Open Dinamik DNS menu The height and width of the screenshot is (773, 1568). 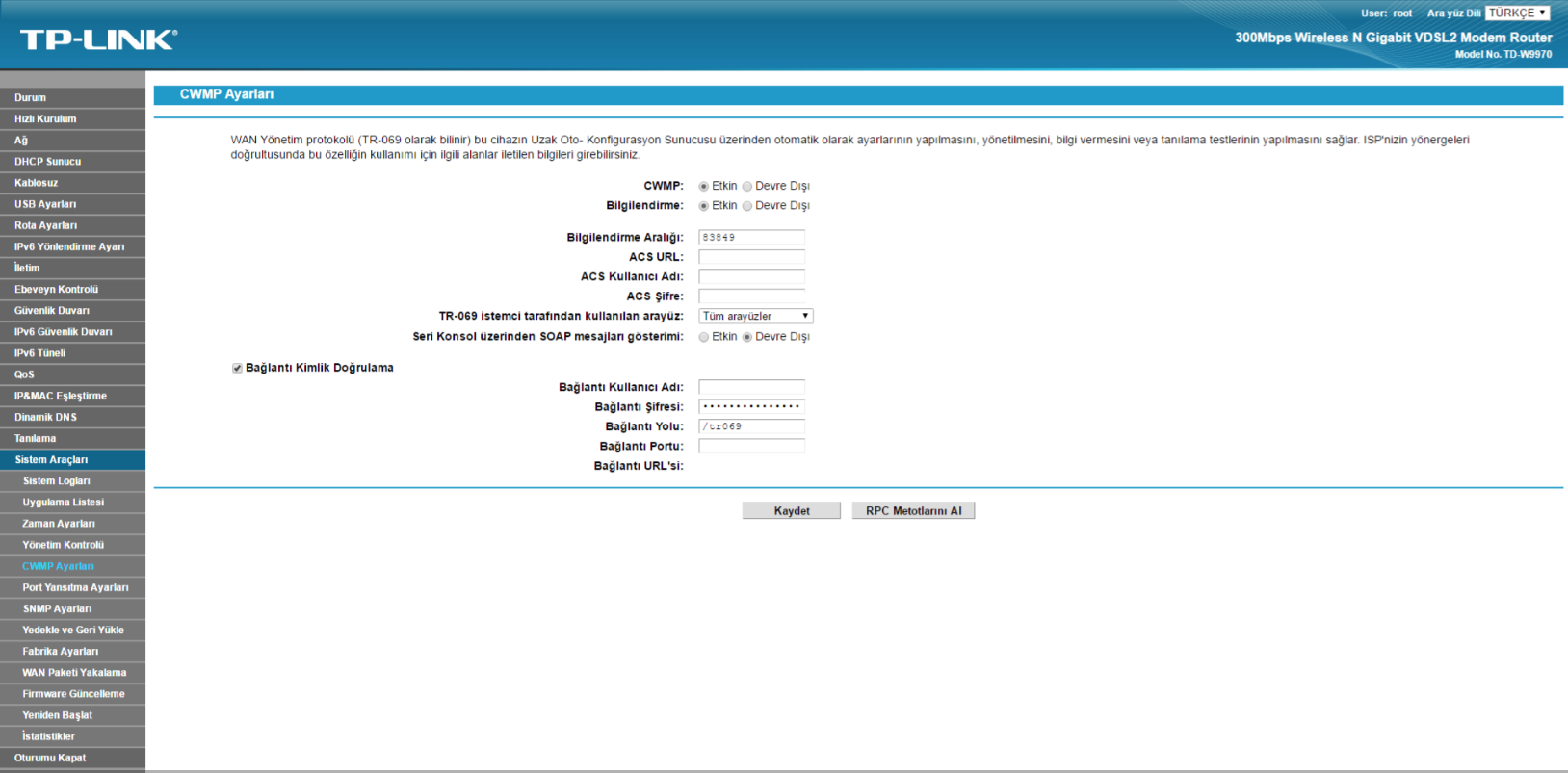coord(72,417)
